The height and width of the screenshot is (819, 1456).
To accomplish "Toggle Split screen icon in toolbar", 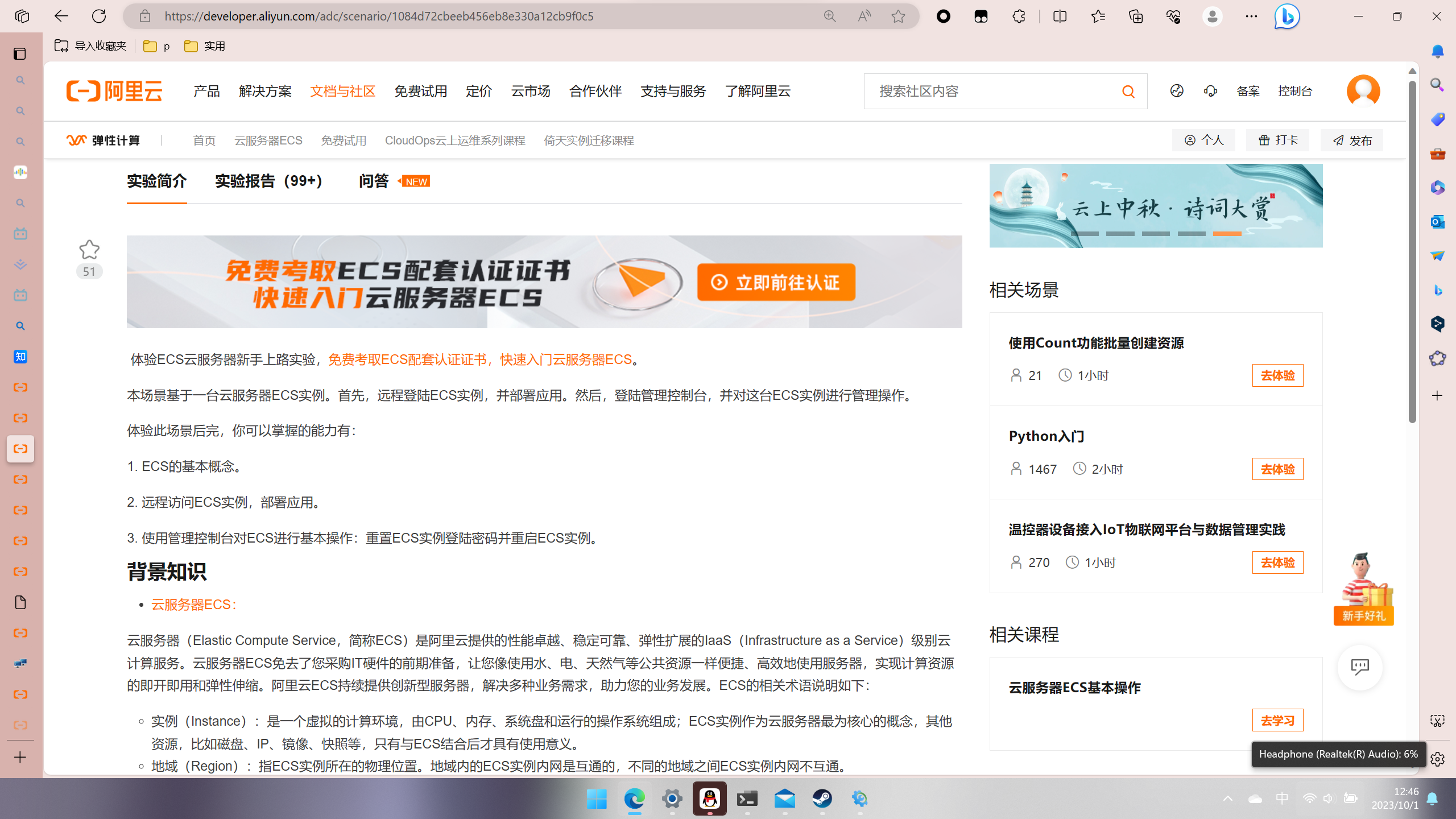I will (1060, 16).
